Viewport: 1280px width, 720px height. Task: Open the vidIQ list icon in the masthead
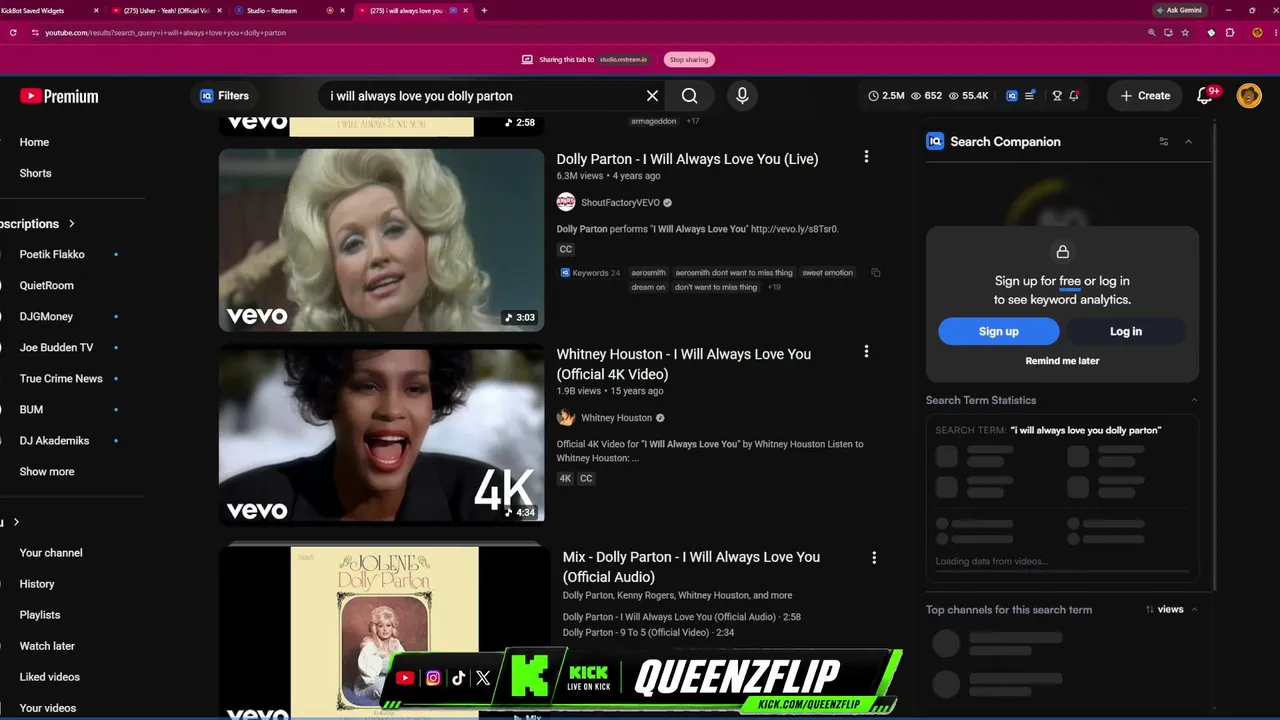1030,96
